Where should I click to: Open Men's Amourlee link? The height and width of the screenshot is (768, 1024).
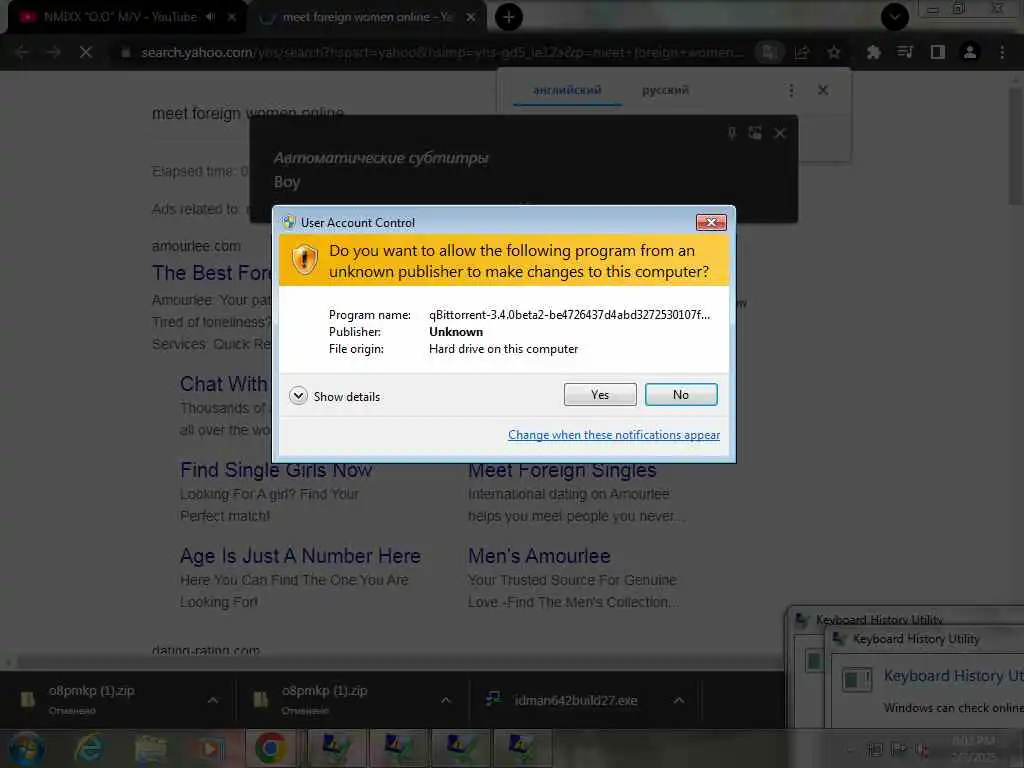pyautogui.click(x=539, y=556)
